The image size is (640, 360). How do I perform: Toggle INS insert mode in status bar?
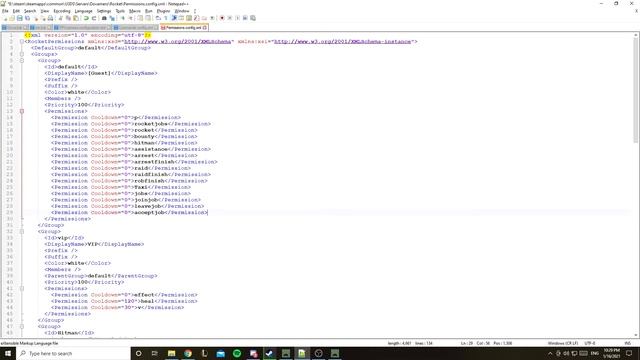click(627, 343)
